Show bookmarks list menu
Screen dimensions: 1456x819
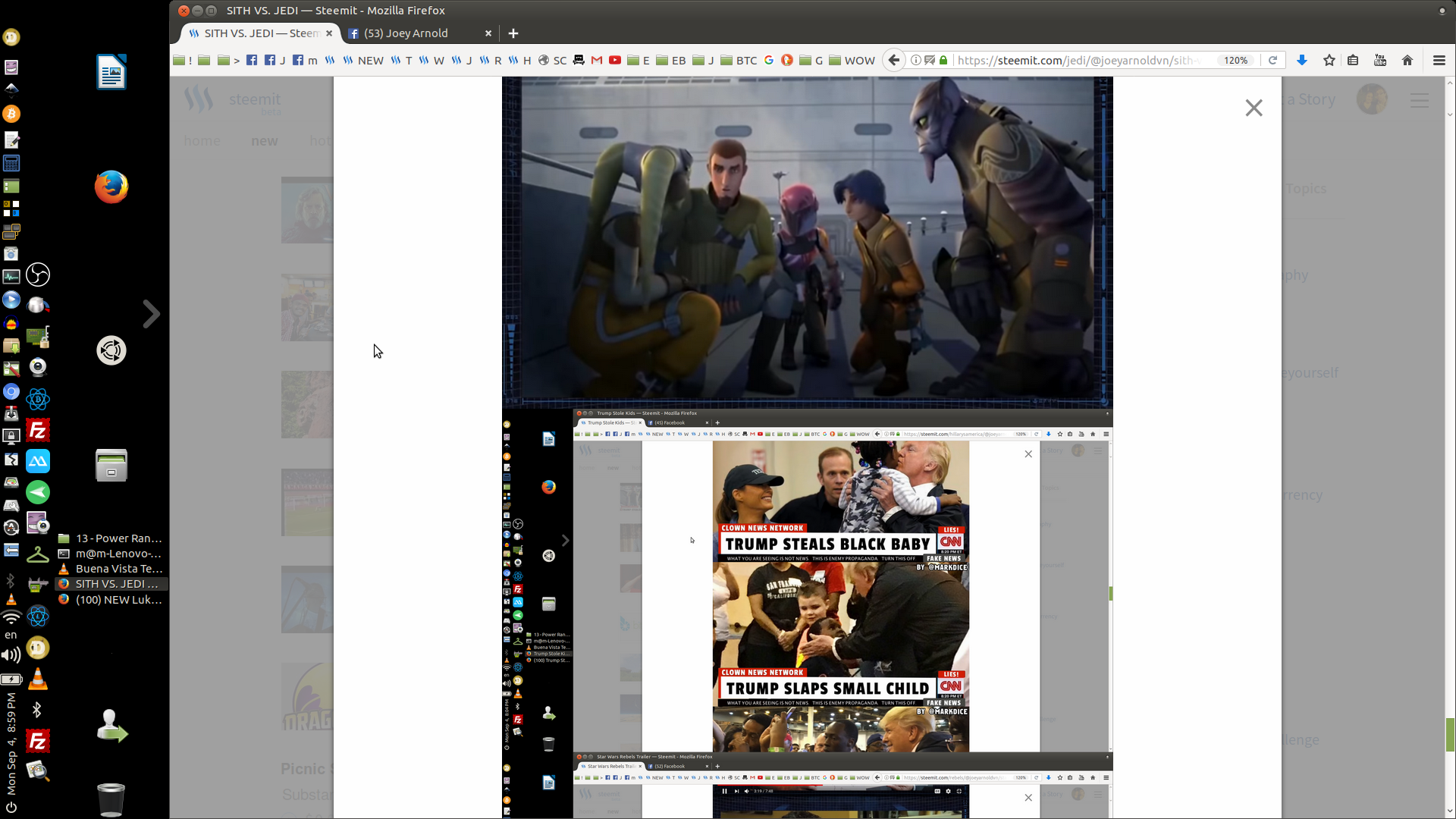pyautogui.click(x=1353, y=60)
